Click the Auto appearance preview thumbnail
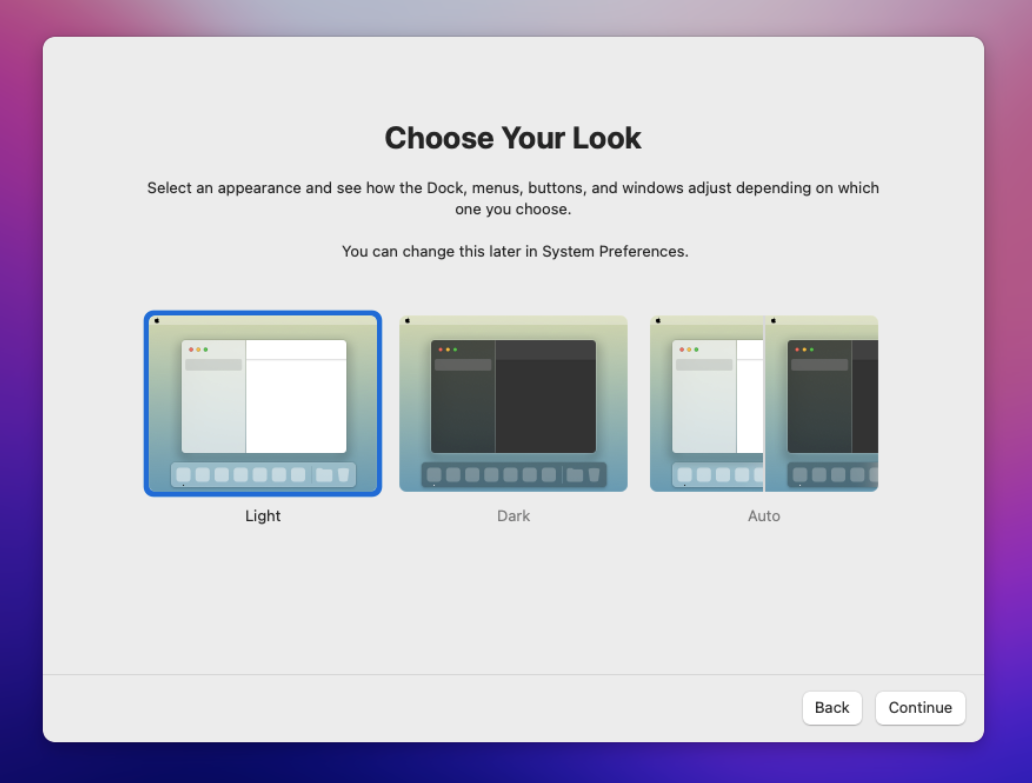 pyautogui.click(x=764, y=403)
